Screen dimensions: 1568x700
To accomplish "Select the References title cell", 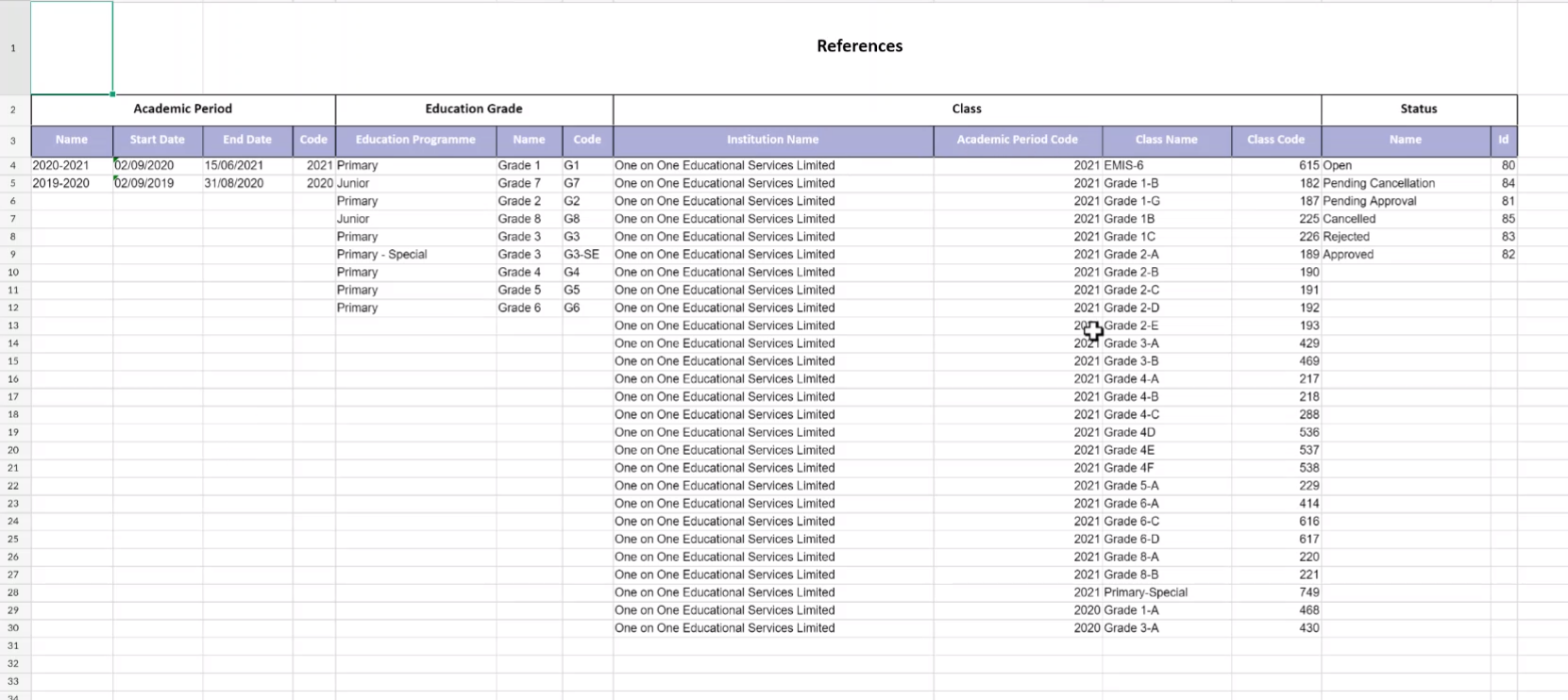I will [x=859, y=46].
